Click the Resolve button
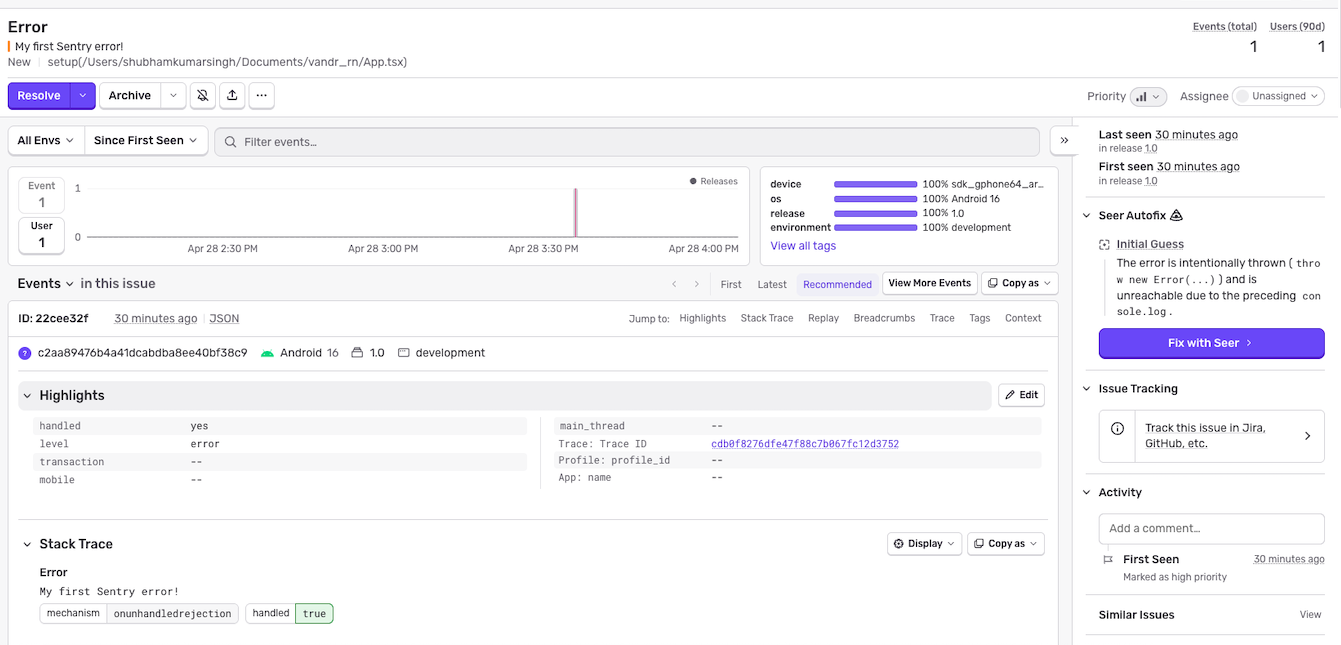This screenshot has height=645, width=1341. (39, 96)
